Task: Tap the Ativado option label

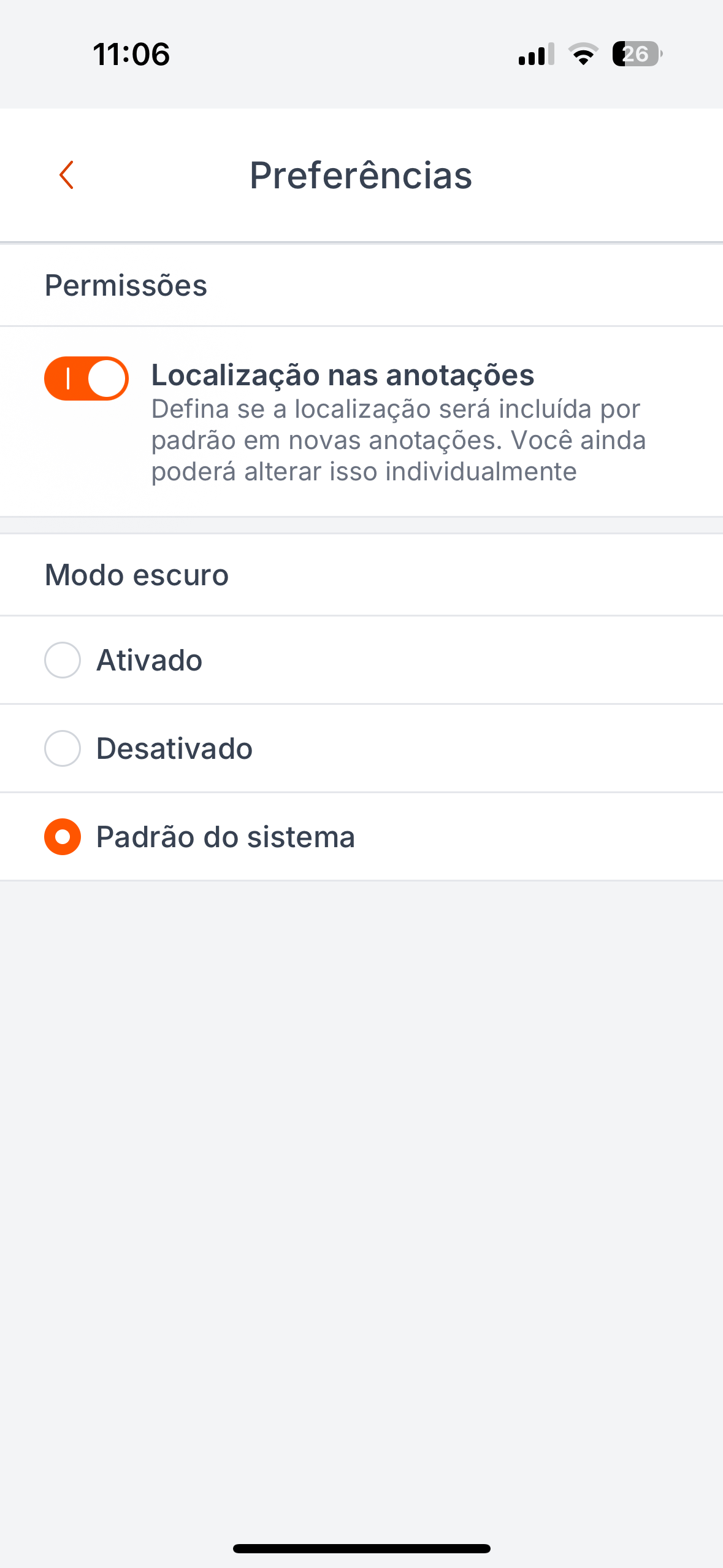Action: coord(150,661)
